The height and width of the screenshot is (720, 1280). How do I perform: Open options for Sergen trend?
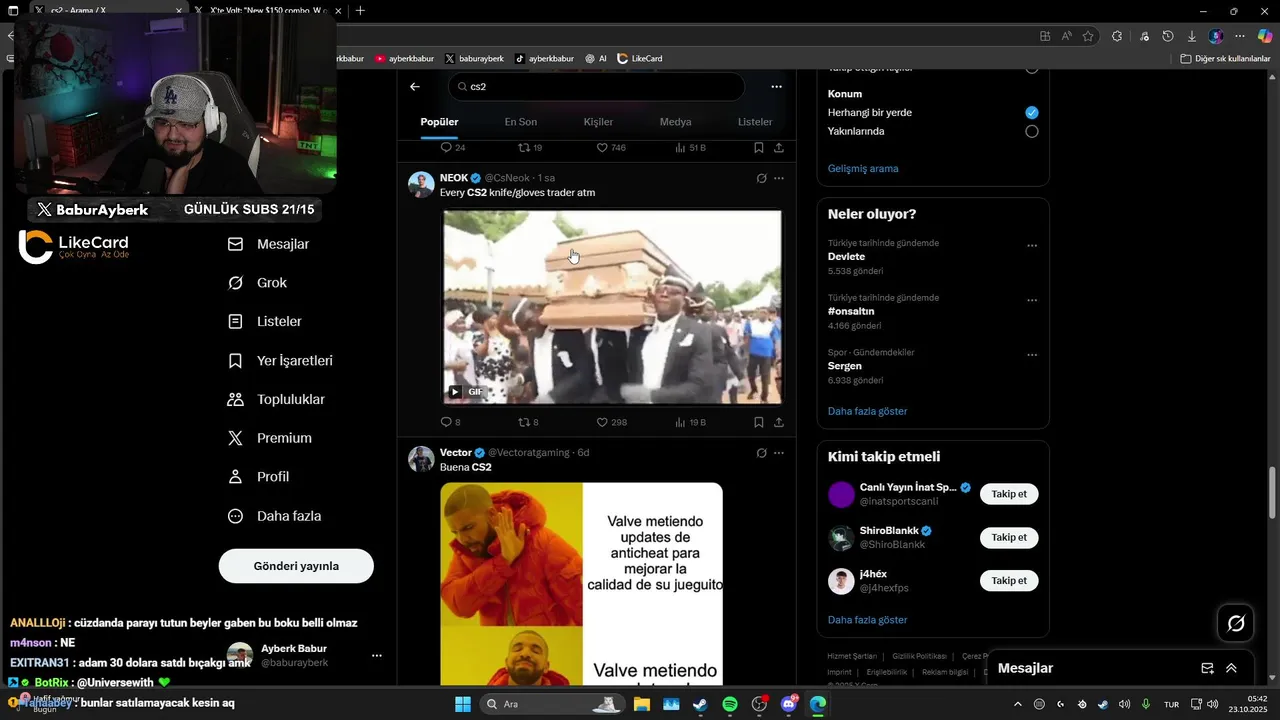point(1032,355)
